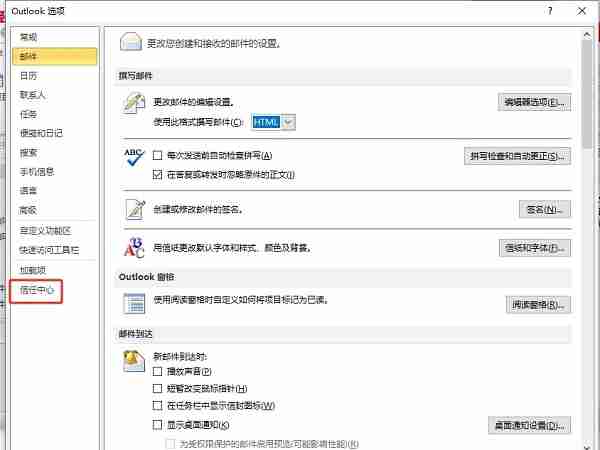Screen dimensions: 600x450
Task: Click the signature icon beside 创建或修改邮件的签名
Action: pos(135,210)
